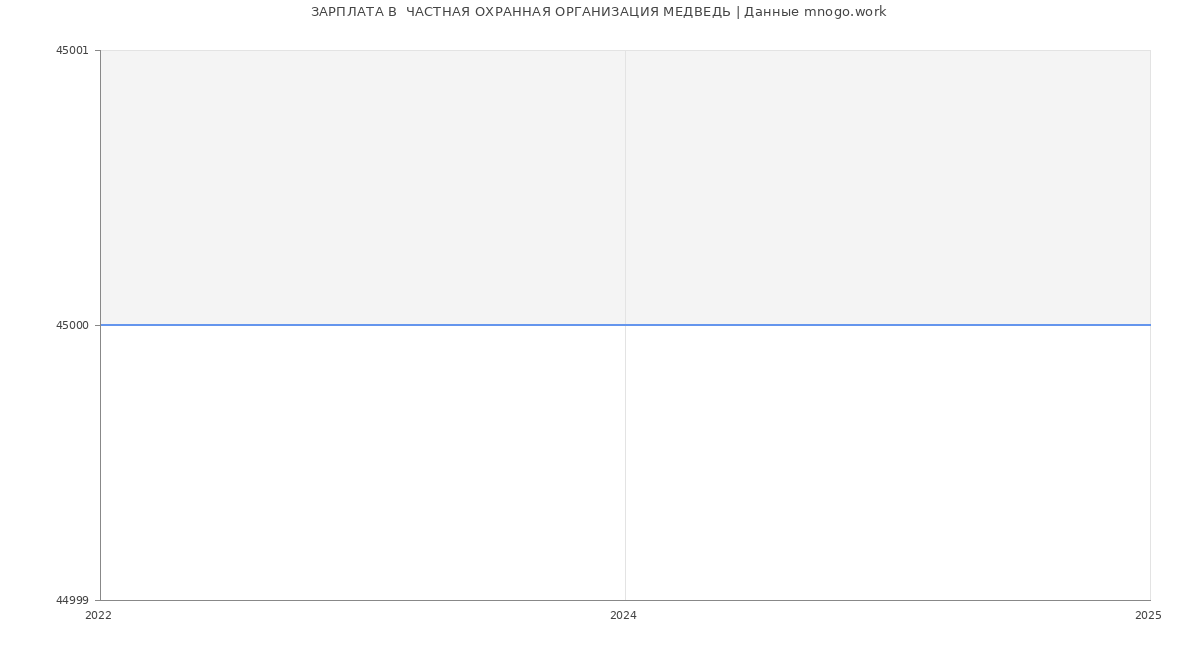Image resolution: width=1200 pixels, height=650 pixels.
Task: Select the 2022 x-axis label
Action: coord(99,616)
